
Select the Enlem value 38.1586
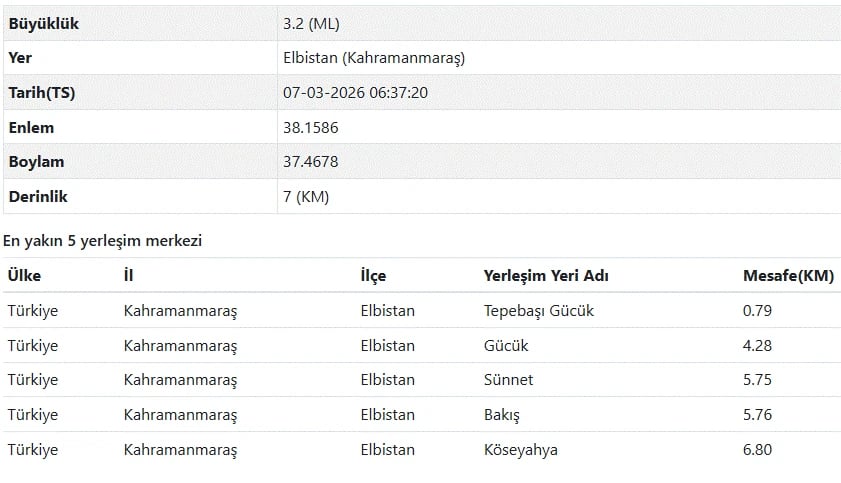pos(311,128)
